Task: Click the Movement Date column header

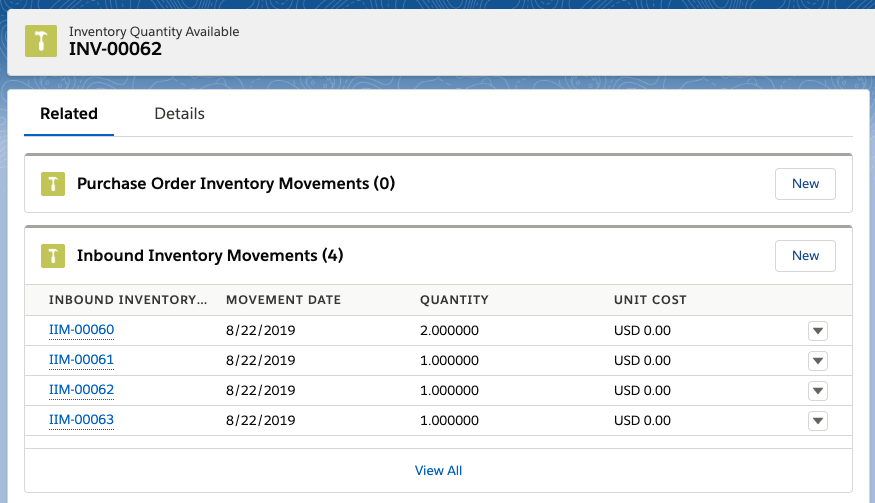Action: [283, 300]
